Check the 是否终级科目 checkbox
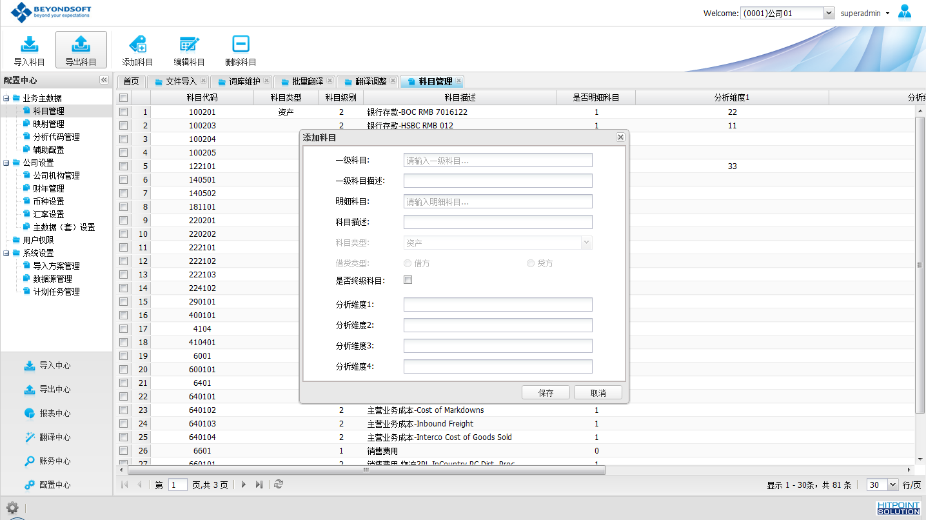Image resolution: width=926 pixels, height=520 pixels. click(x=408, y=280)
